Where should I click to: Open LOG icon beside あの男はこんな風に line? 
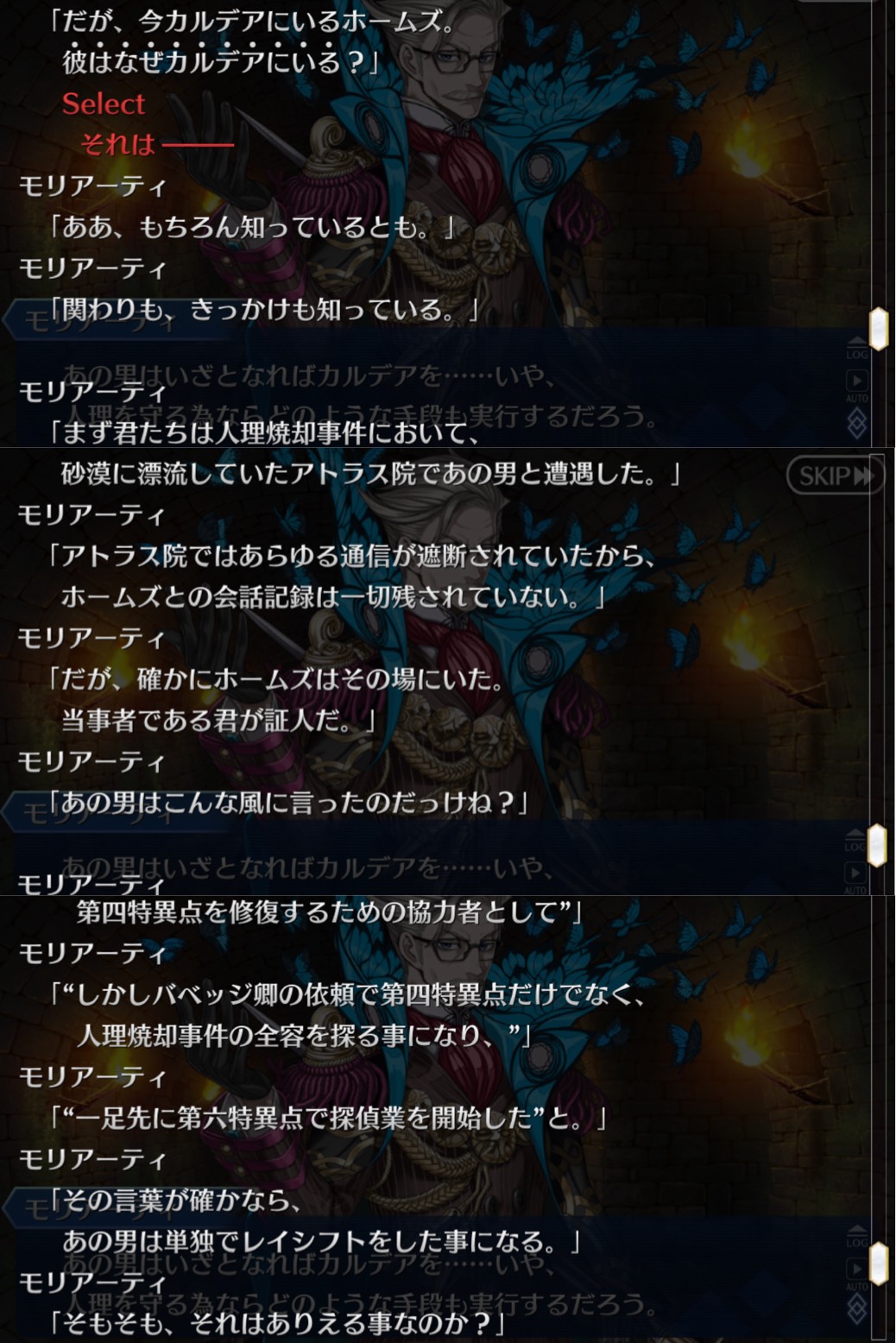click(856, 842)
